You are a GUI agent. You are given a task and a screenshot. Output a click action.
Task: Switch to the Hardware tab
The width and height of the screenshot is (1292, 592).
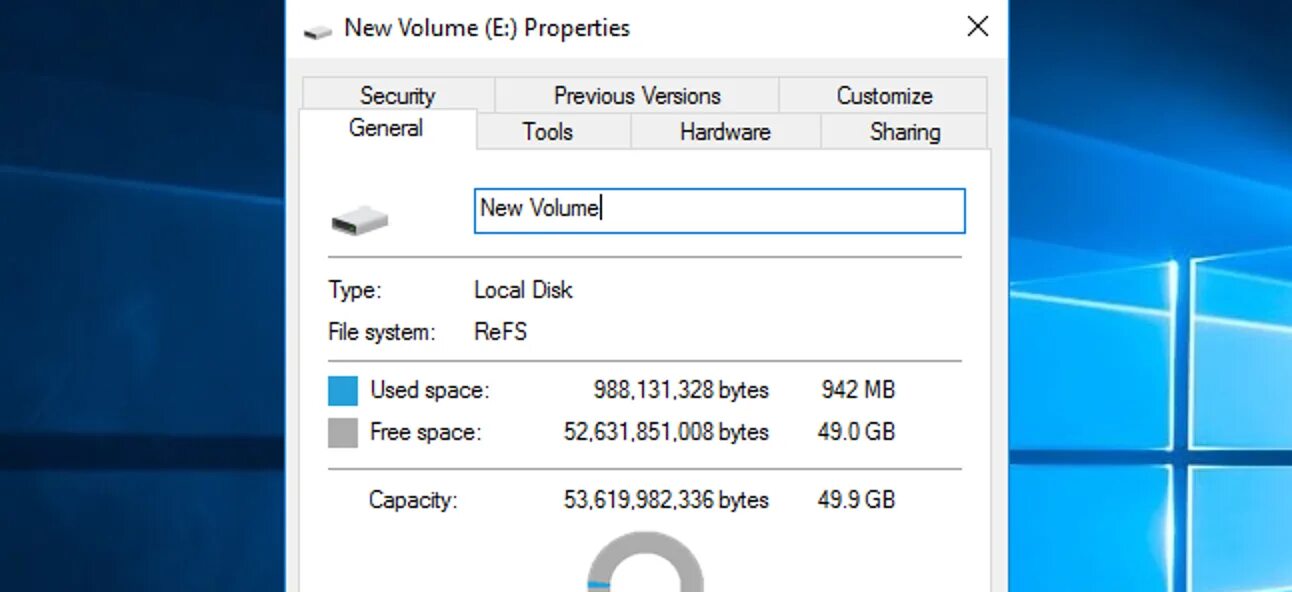point(725,132)
